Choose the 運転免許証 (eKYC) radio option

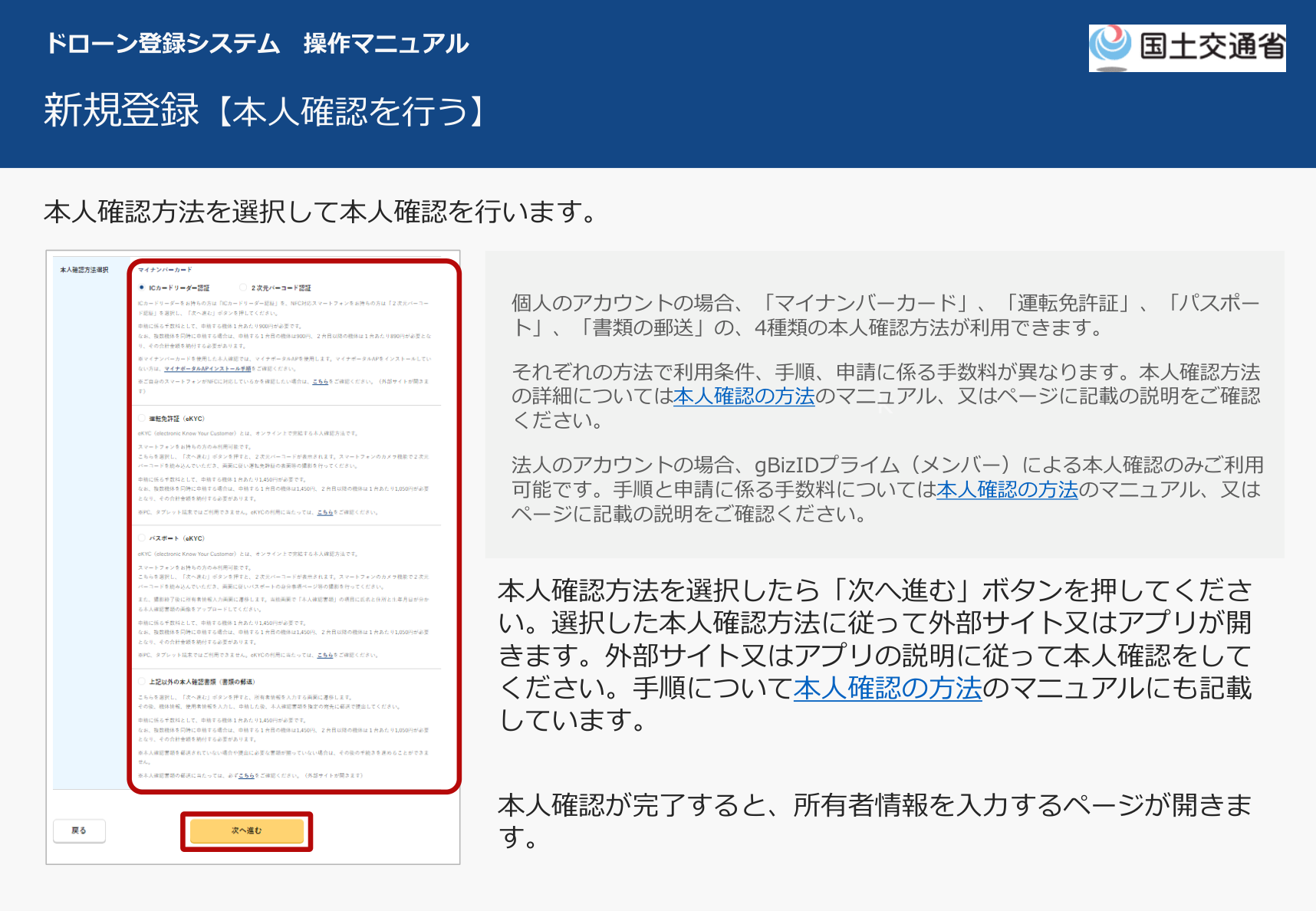[x=142, y=419]
